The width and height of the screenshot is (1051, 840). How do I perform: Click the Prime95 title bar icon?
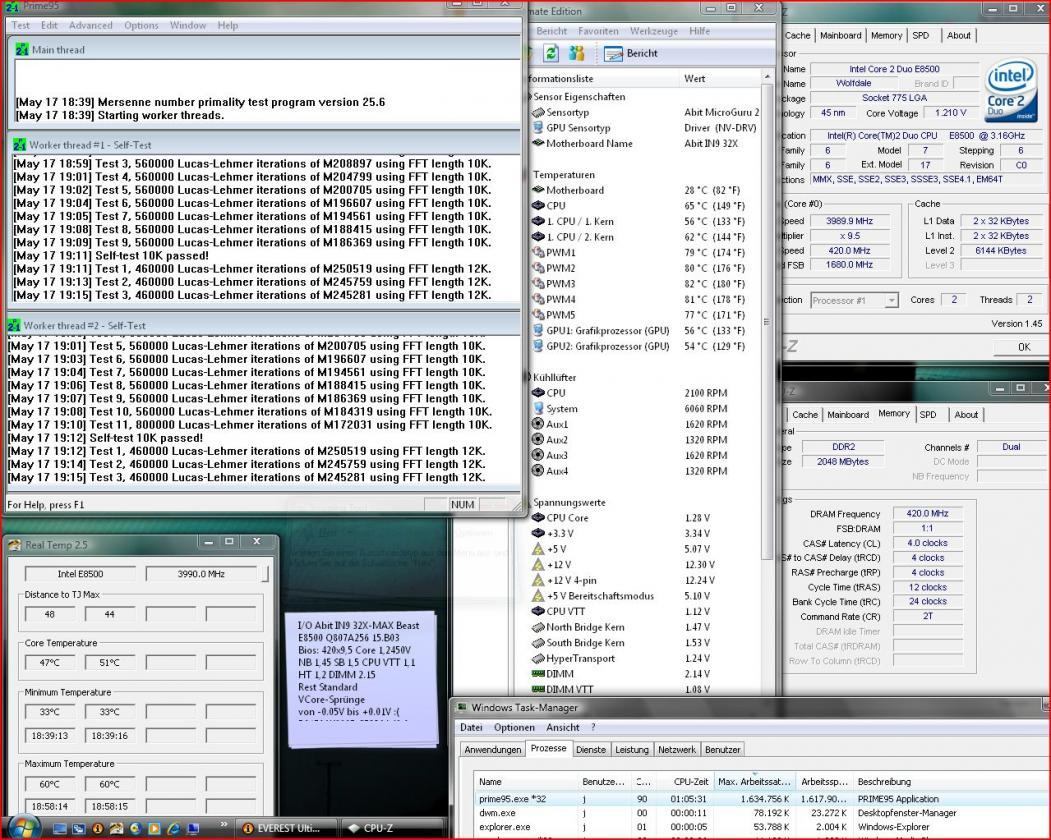pos(11,6)
